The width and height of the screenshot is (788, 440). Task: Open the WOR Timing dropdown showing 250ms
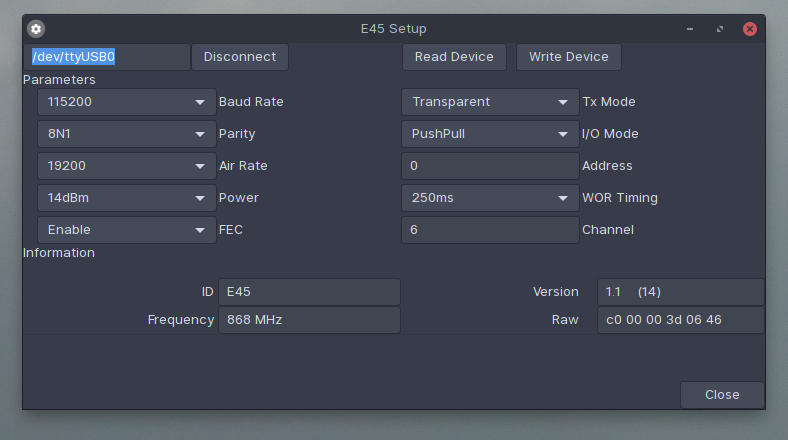click(x=490, y=198)
